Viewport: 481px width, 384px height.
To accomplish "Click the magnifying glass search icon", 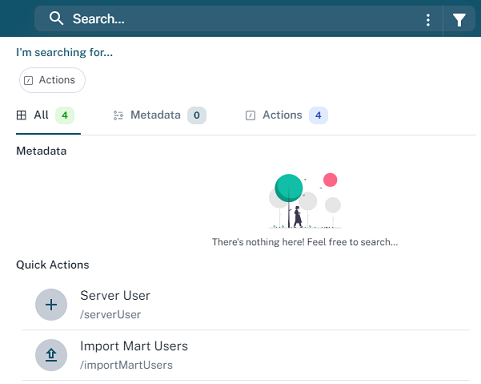I will click(56, 18).
